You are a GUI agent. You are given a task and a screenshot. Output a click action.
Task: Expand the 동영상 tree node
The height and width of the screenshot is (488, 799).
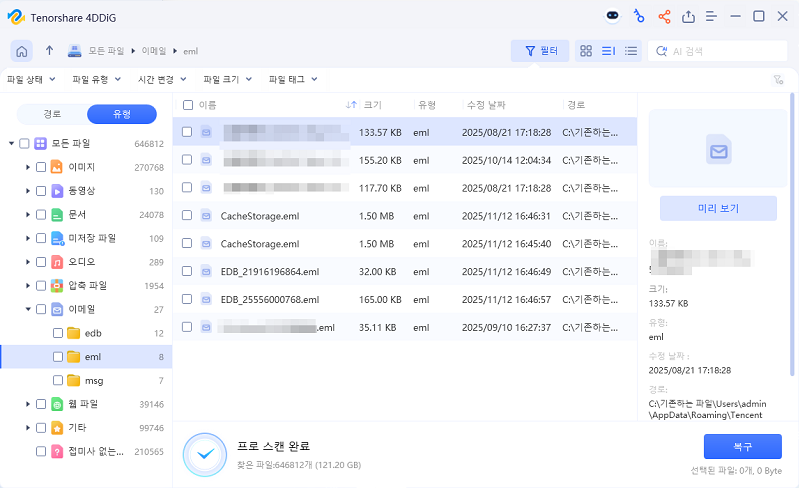tap(28, 191)
